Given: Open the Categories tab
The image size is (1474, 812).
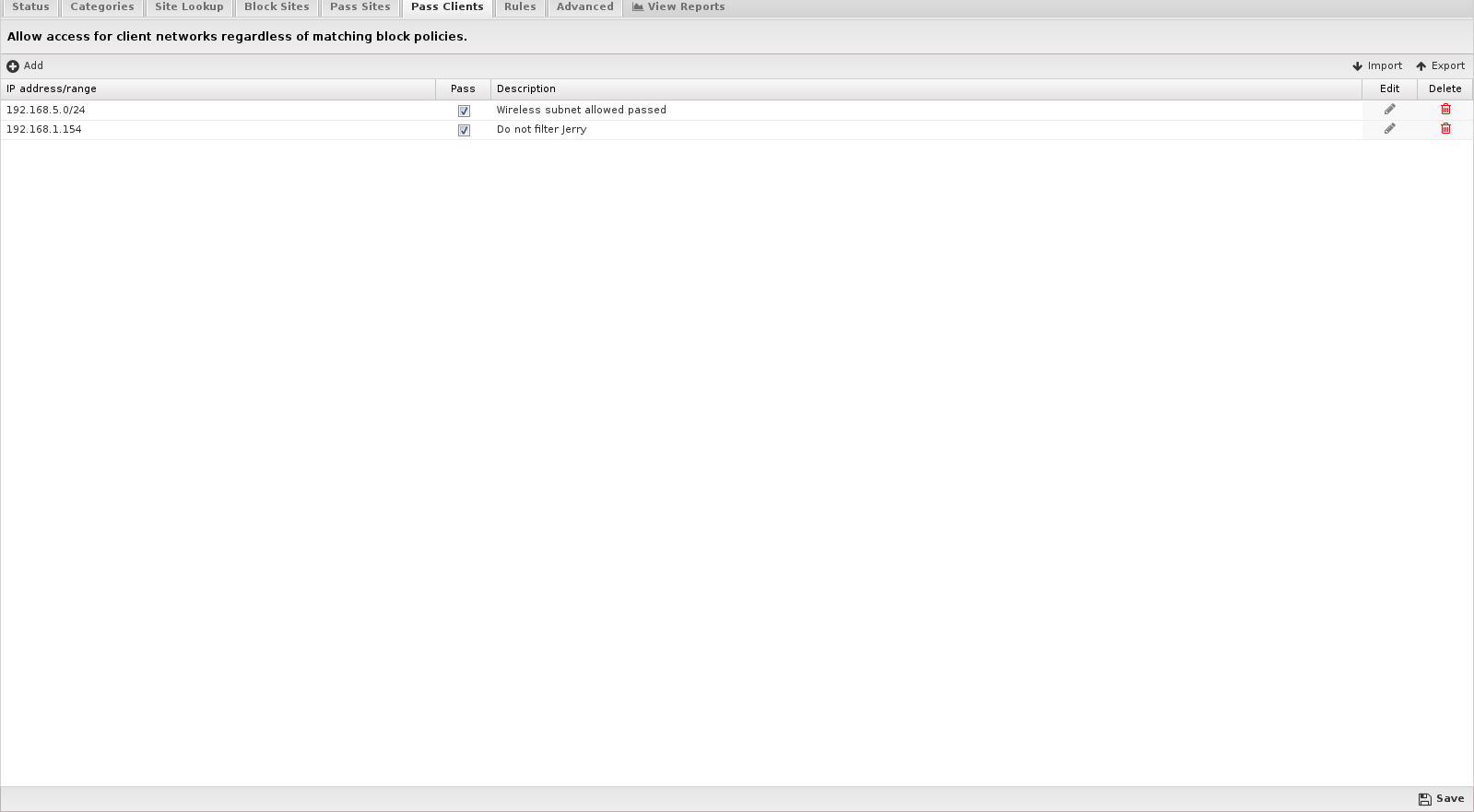Looking at the screenshot, I should pos(102,7).
